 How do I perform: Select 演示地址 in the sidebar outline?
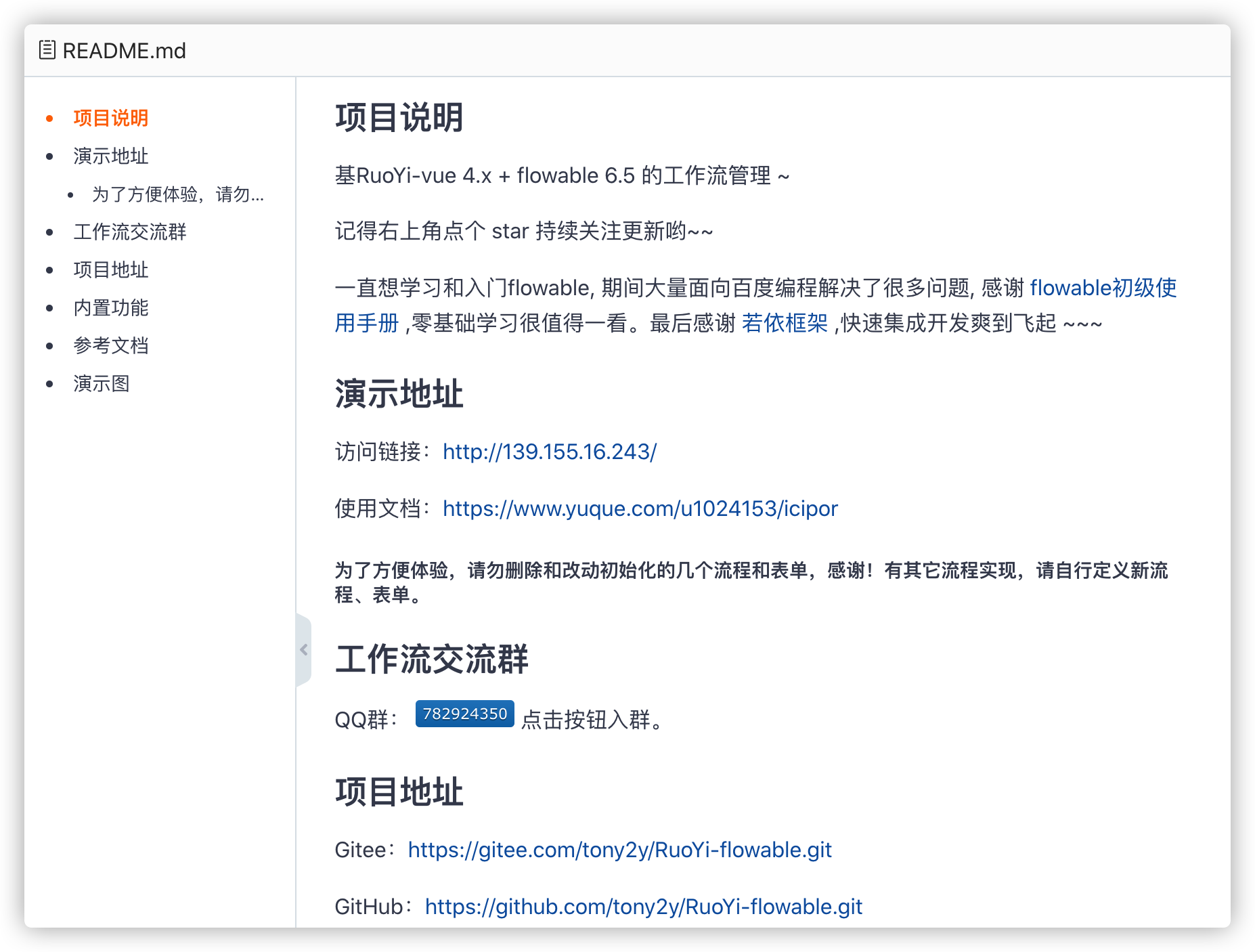(110, 156)
